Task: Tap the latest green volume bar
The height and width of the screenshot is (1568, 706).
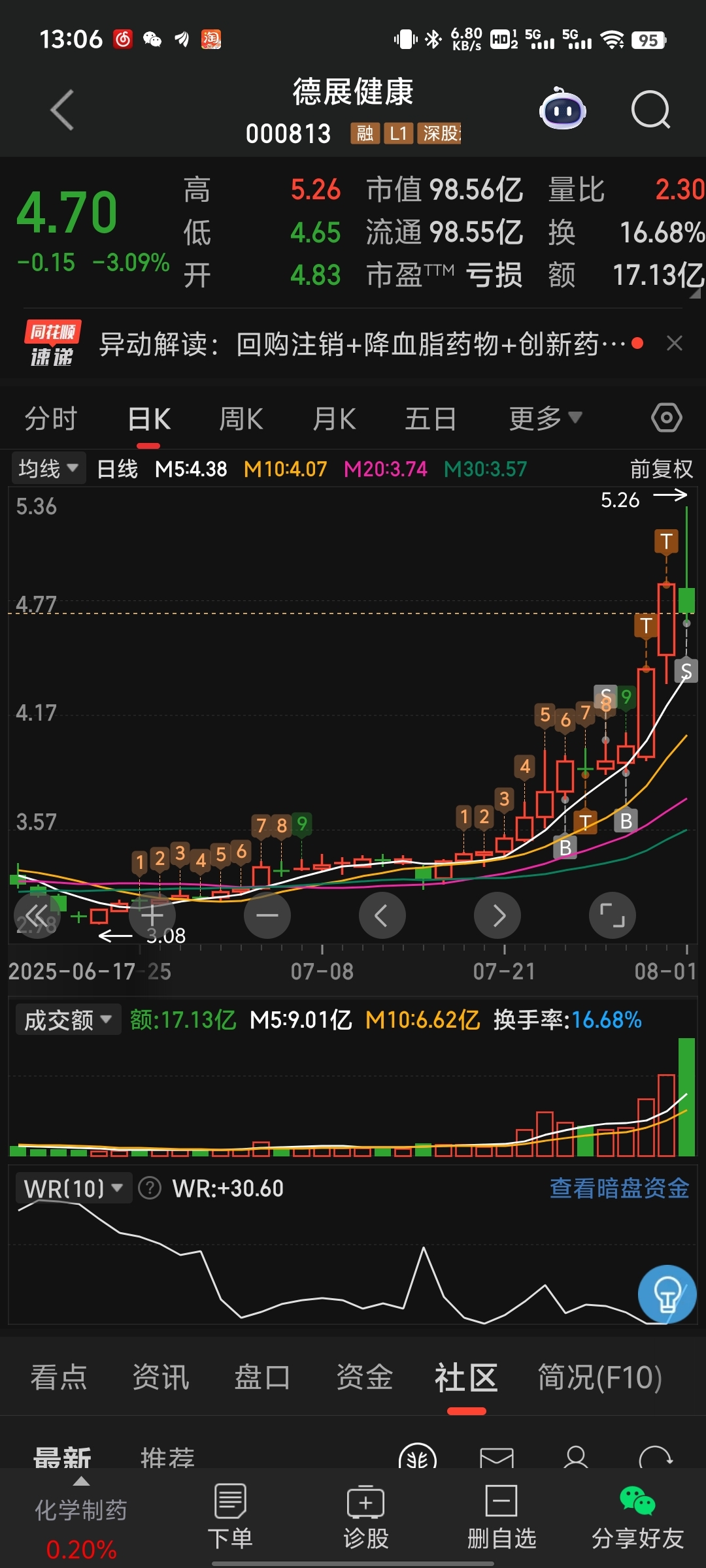Action: coord(686,1098)
